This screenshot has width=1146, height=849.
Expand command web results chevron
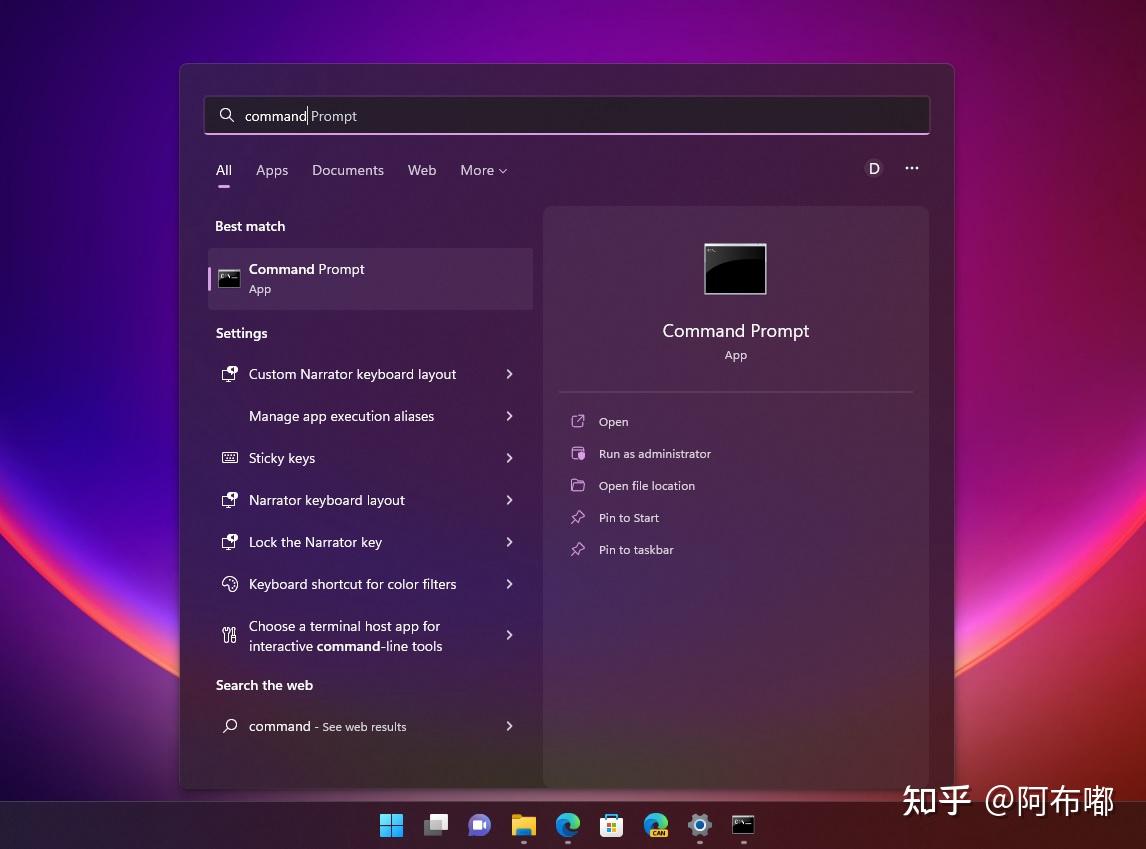click(x=509, y=726)
